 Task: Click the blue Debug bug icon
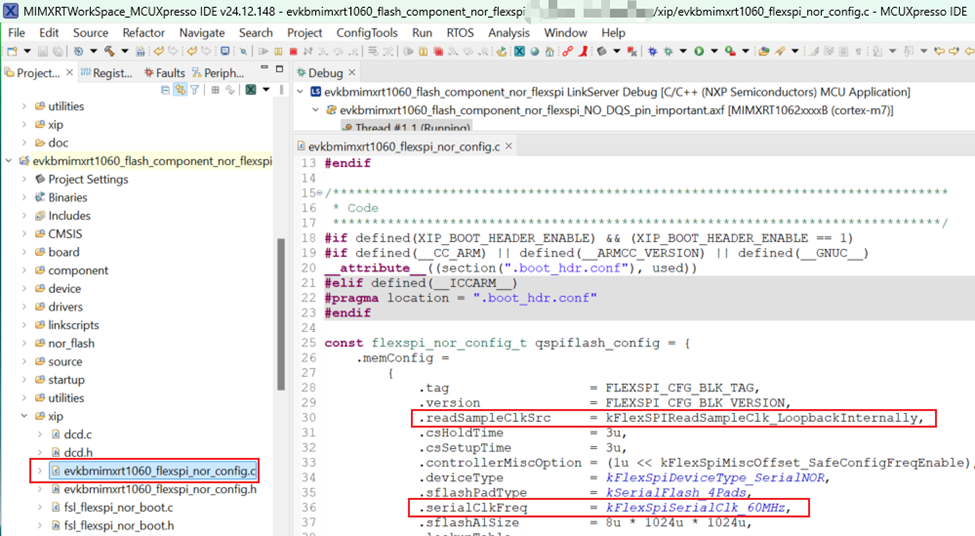pyautogui.click(x=652, y=52)
